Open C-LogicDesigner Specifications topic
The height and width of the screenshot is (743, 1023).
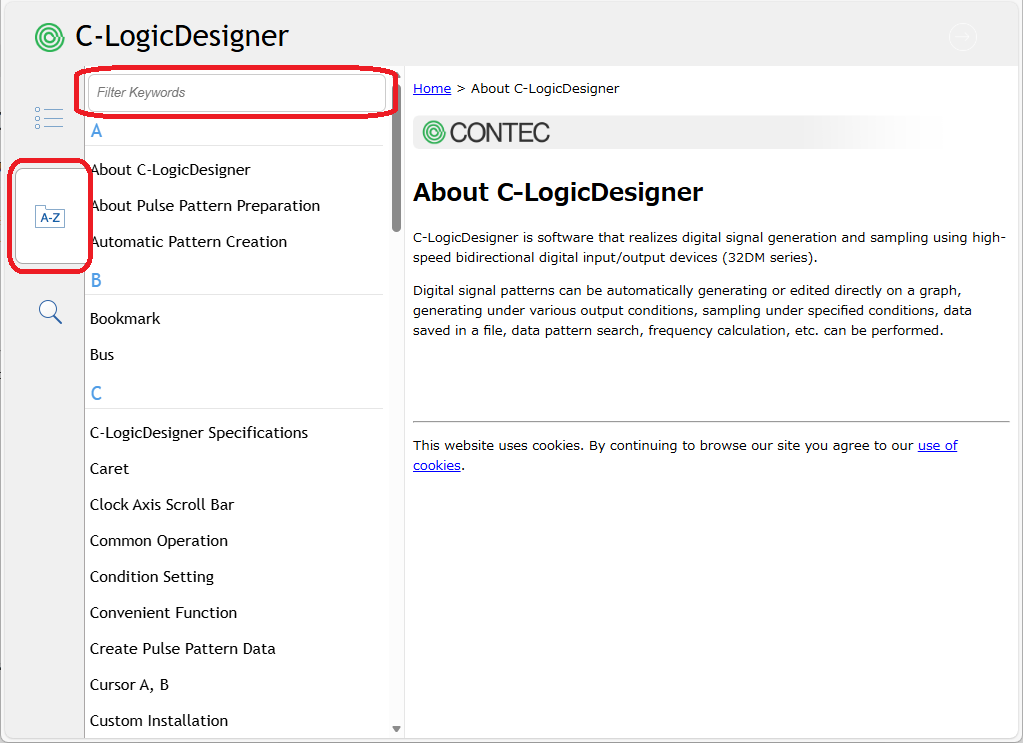(199, 432)
